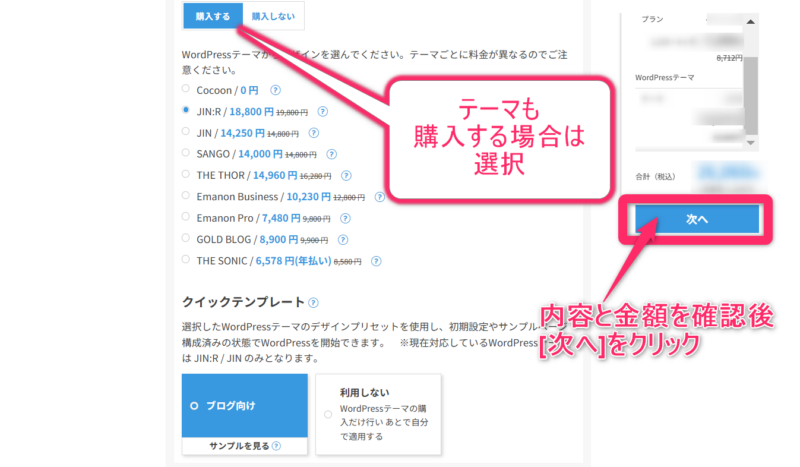
Task: Open help icon for Emanon Business
Action: pos(380,197)
